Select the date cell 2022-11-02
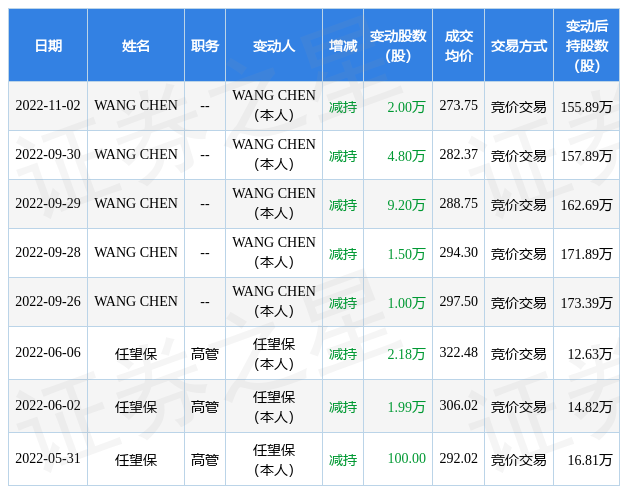The image size is (620, 494). pos(48,106)
